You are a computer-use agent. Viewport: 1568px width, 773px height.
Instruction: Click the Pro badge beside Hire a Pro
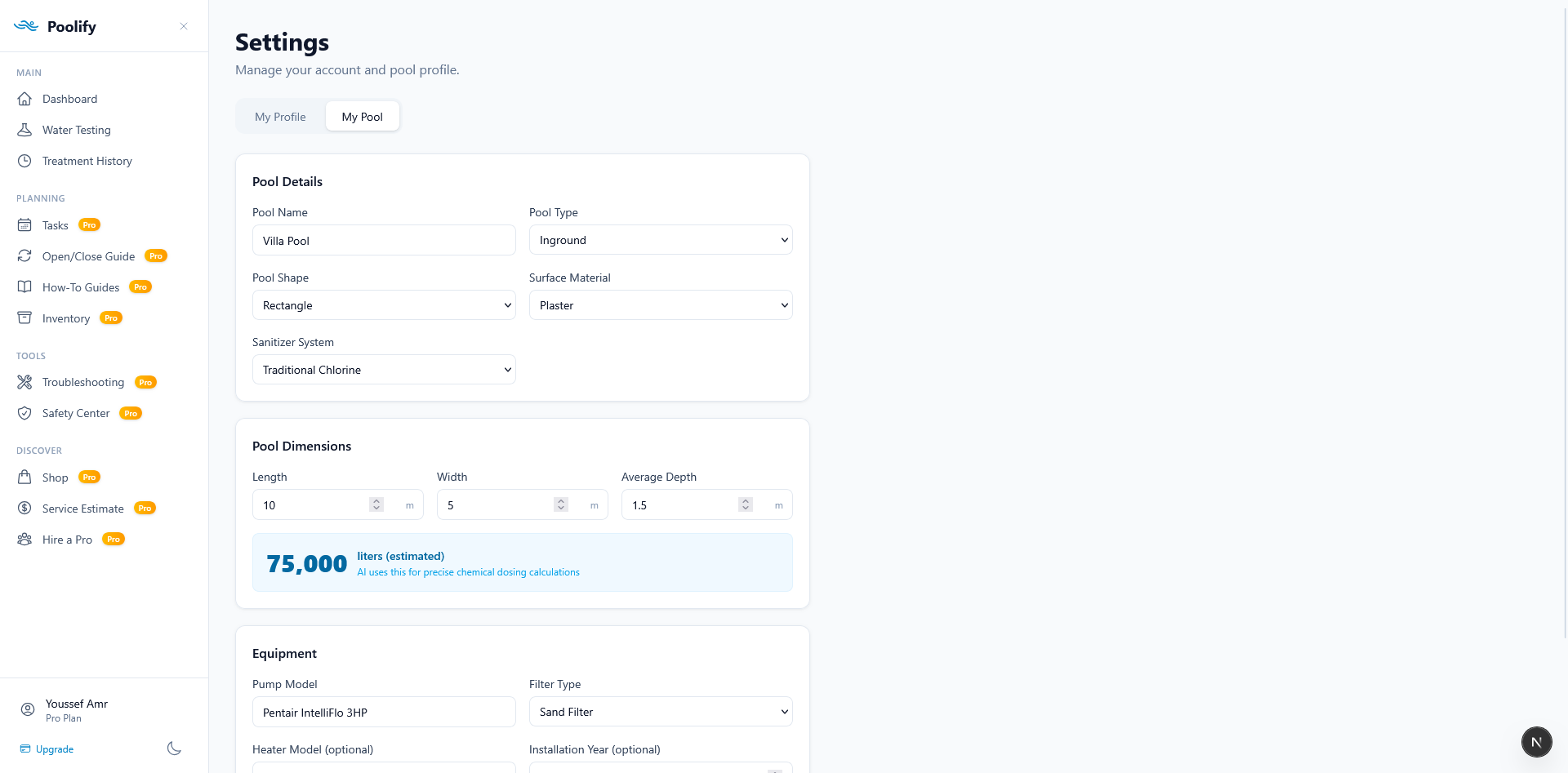114,539
